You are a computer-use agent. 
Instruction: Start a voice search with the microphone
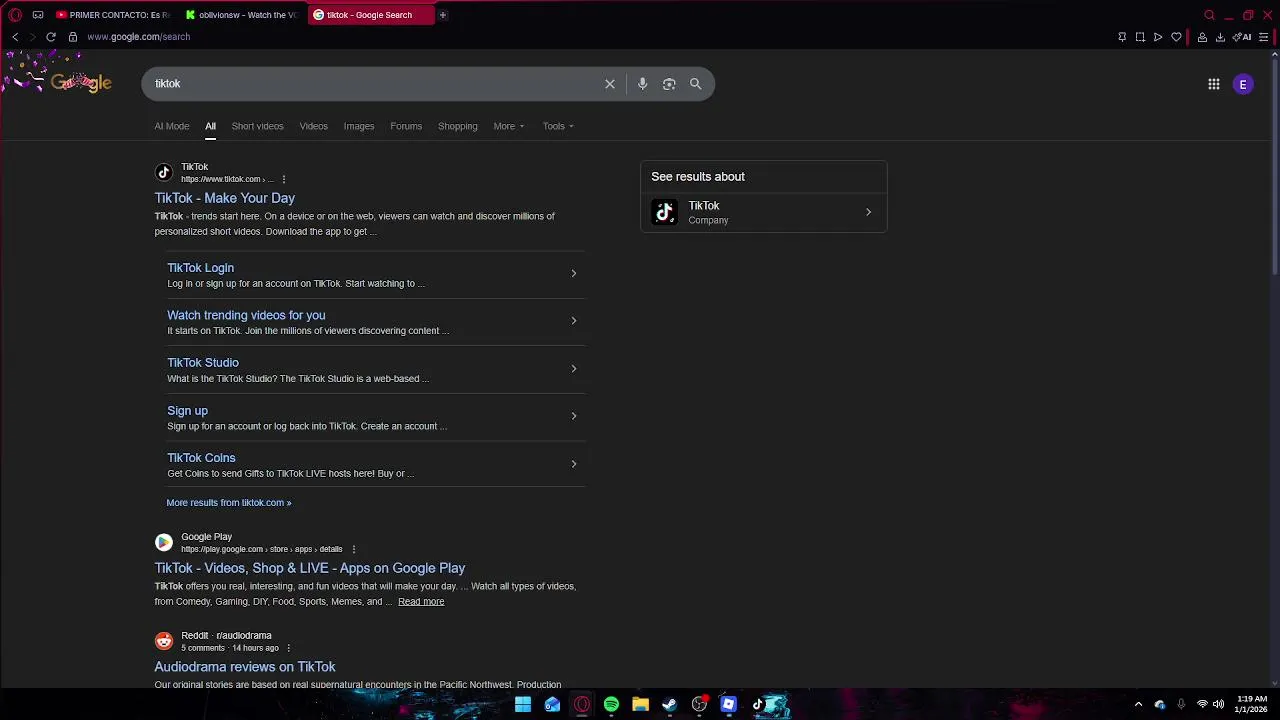[642, 84]
